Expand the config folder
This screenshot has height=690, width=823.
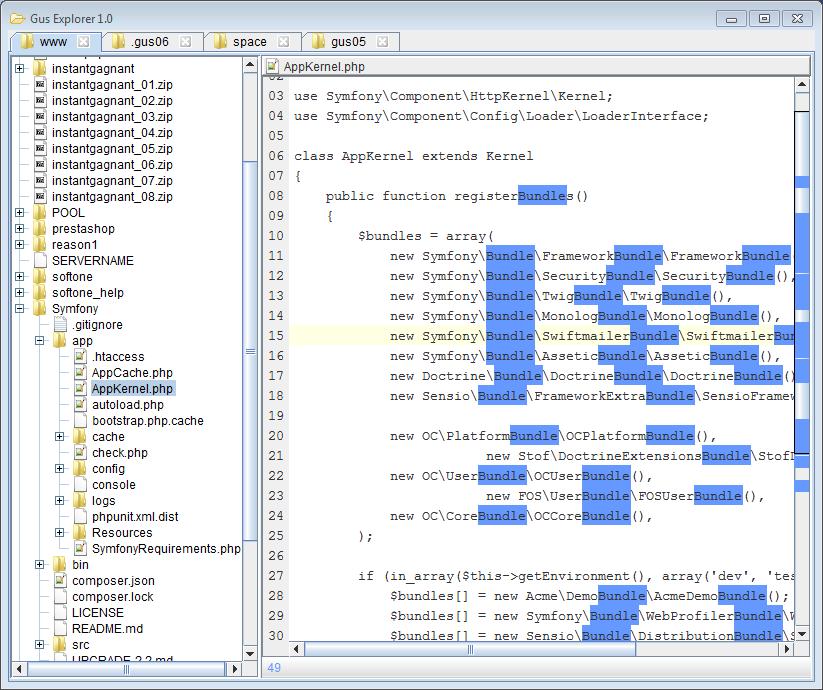click(x=60, y=469)
